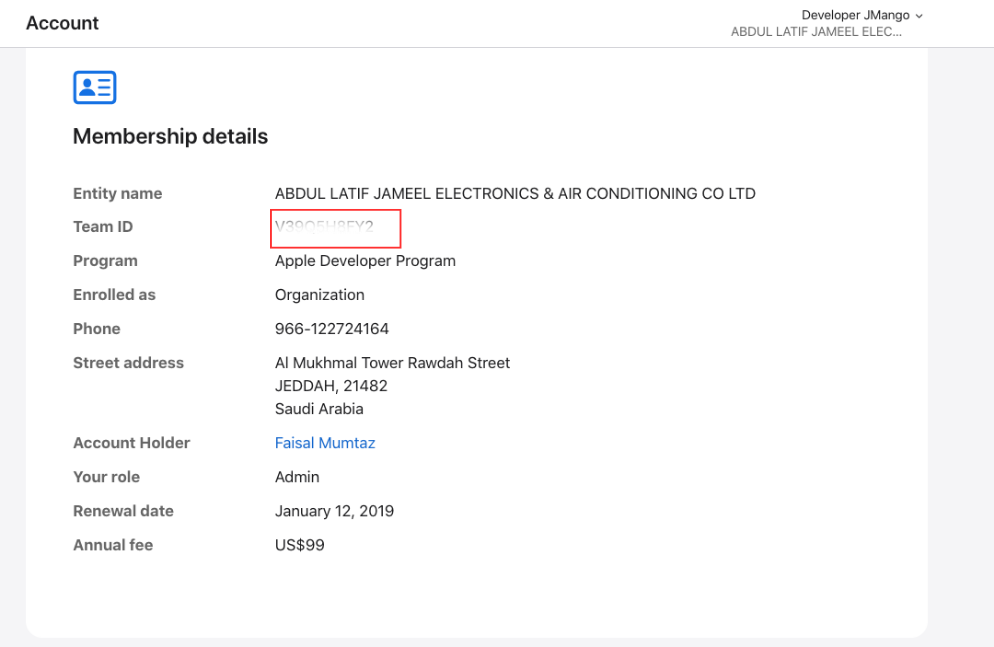The image size is (994, 647).
Task: Click the ABDUL LATIF JAMEEL ELEC... team subtitle
Action: pos(816,32)
